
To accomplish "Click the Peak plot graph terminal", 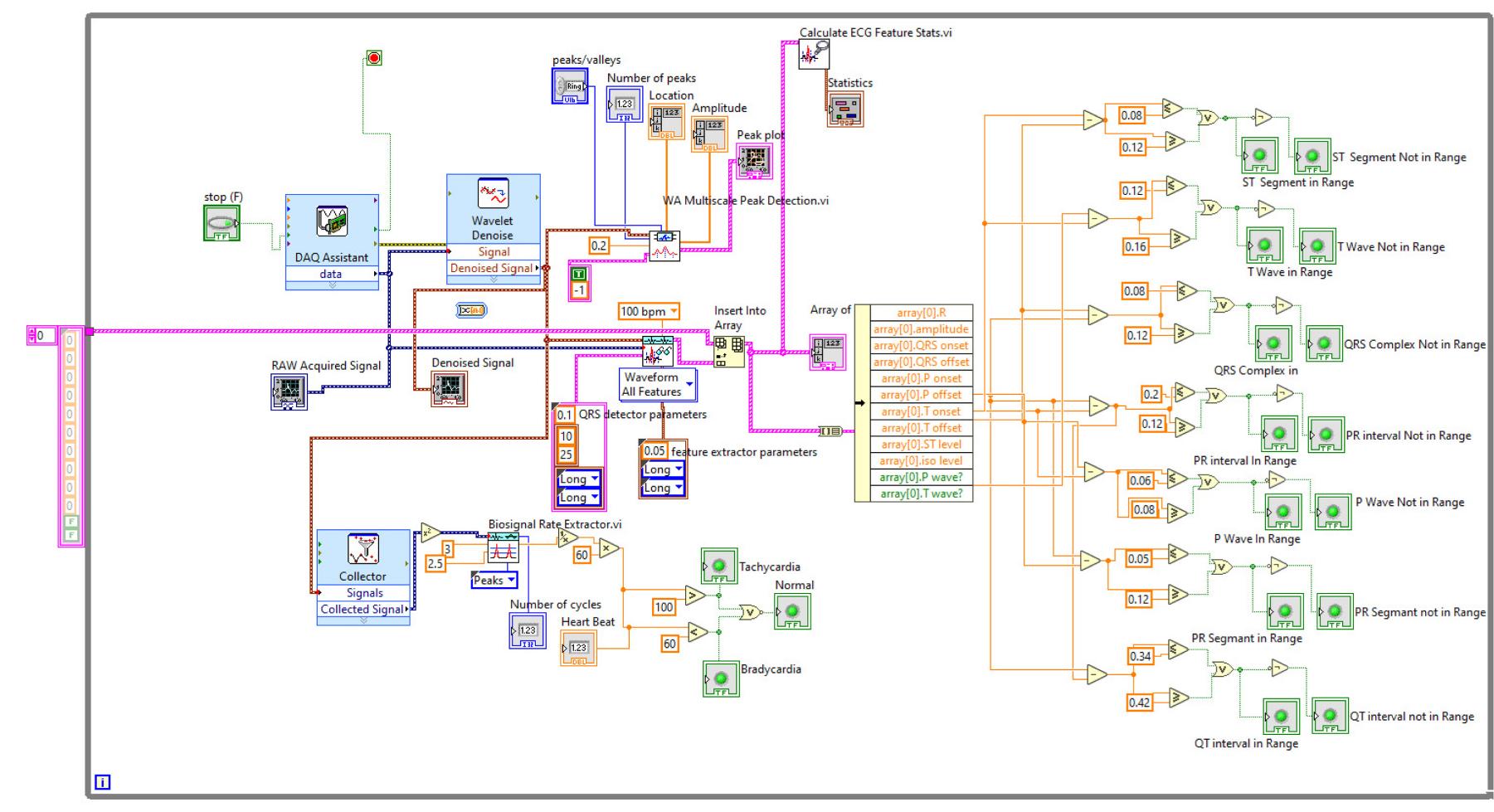I will (754, 161).
